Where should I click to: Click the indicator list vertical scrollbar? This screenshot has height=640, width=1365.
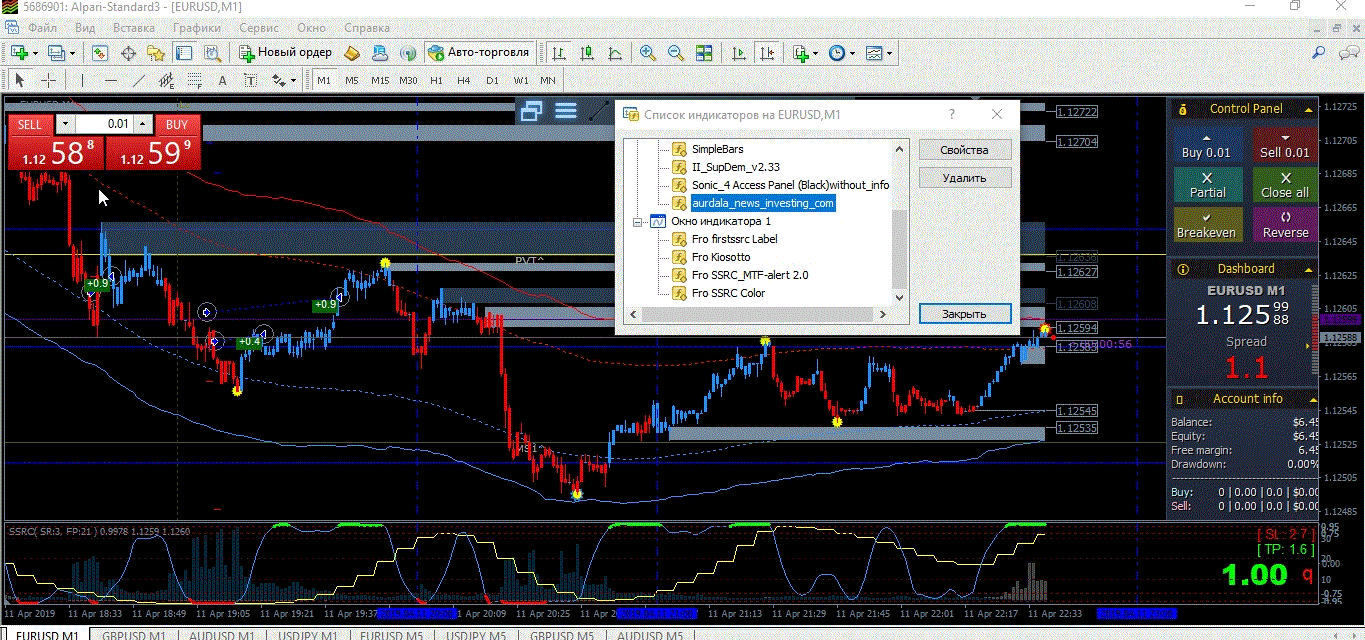898,222
